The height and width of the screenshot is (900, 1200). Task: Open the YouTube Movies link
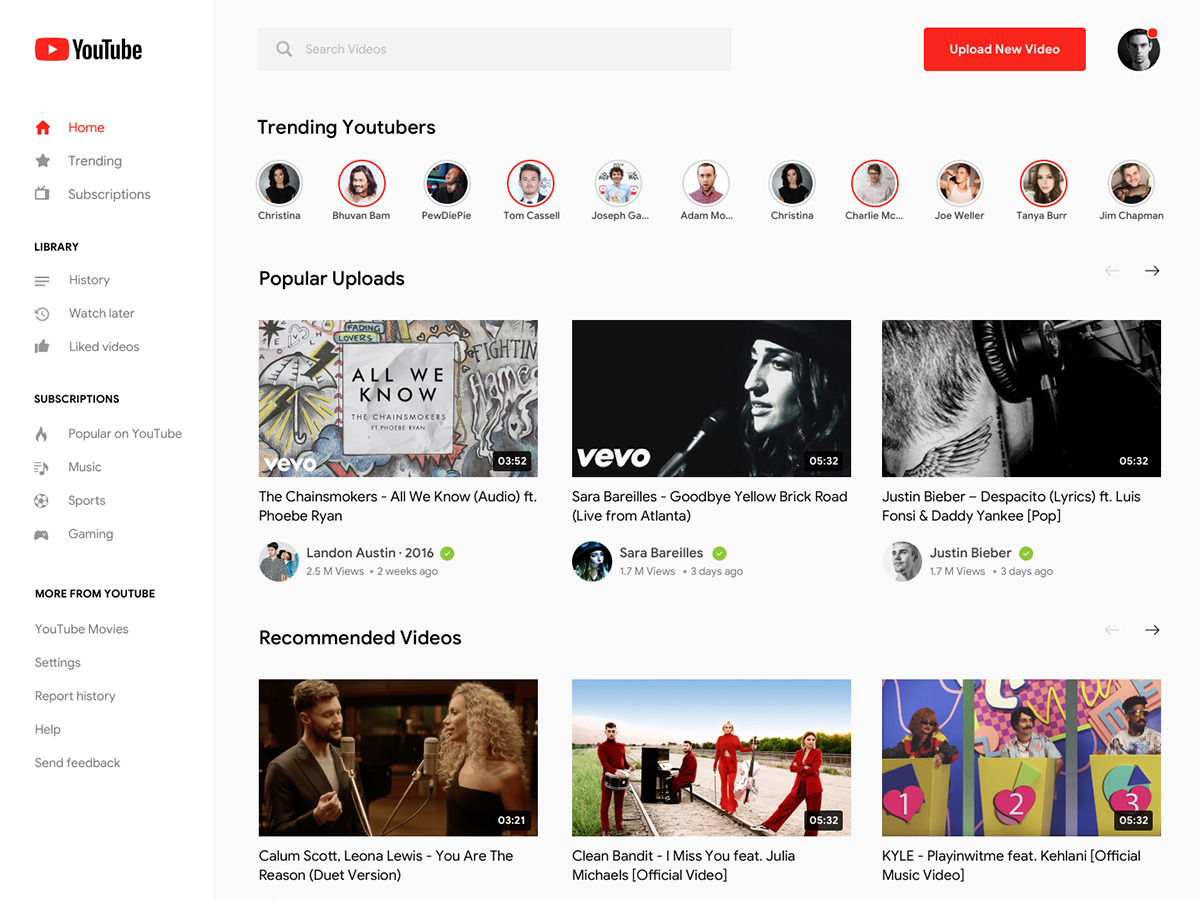82,629
